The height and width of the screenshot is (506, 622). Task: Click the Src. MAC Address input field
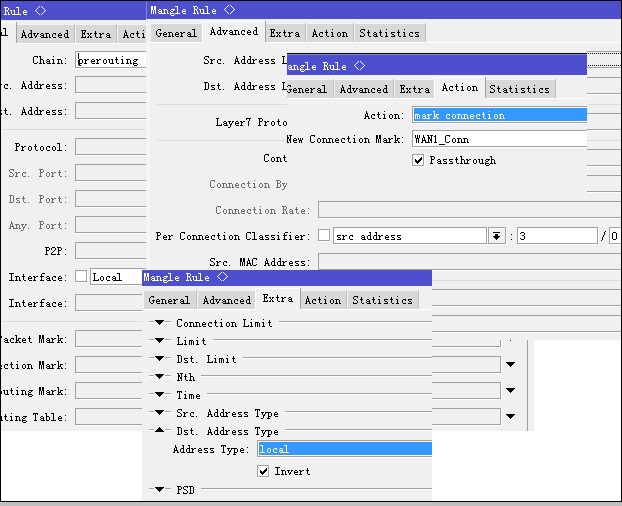click(x=470, y=262)
